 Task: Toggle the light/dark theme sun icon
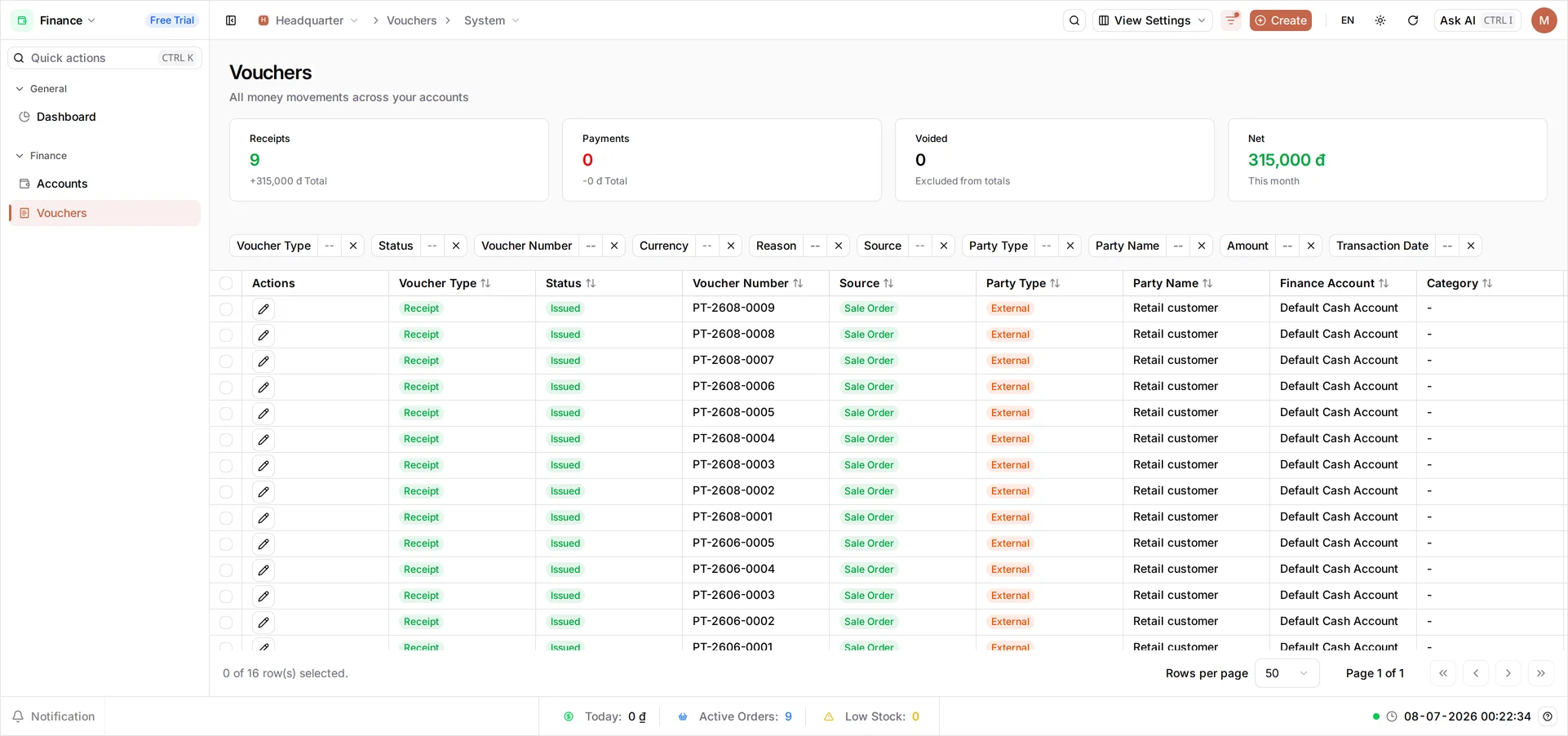(x=1380, y=20)
